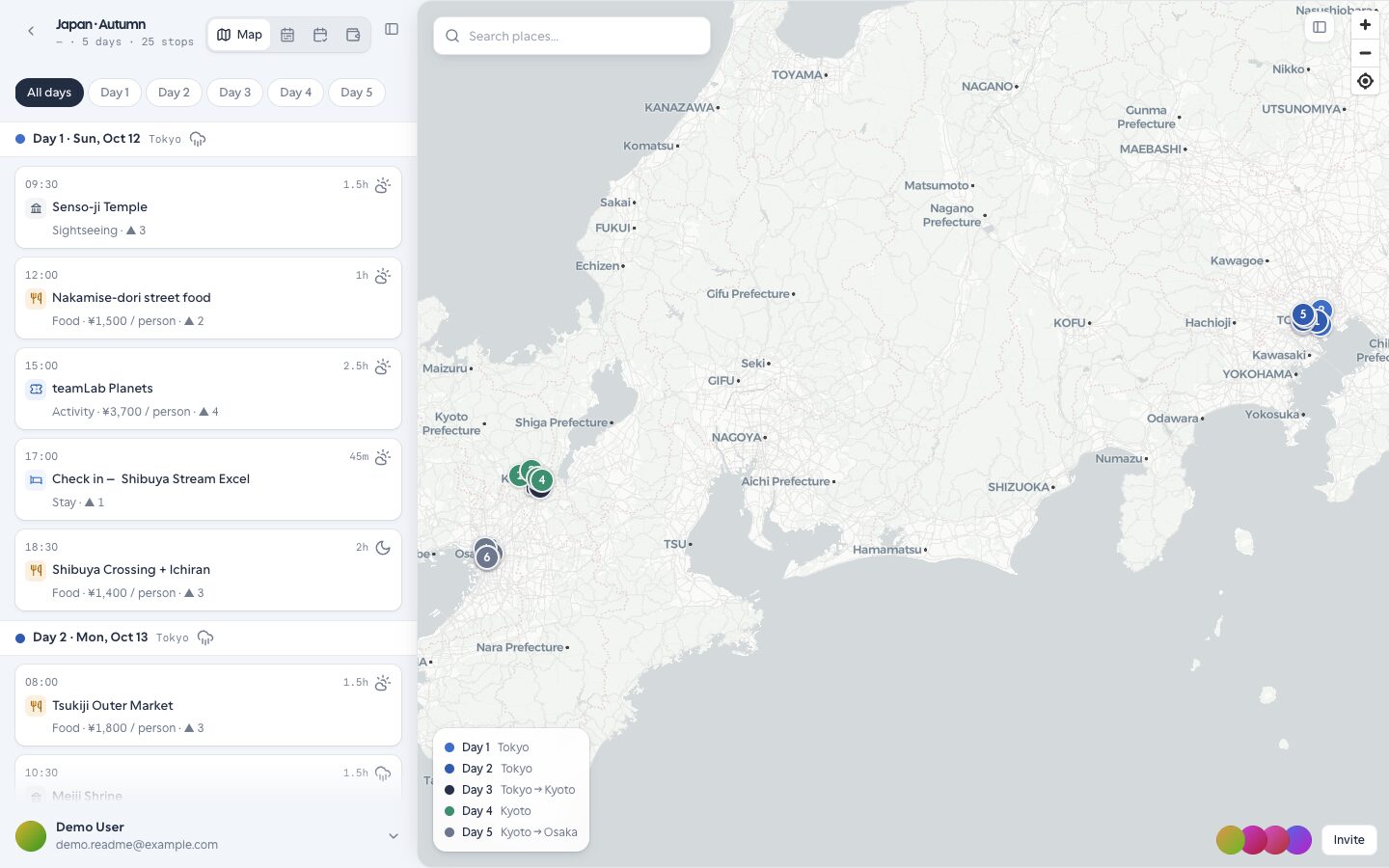Filter the itinerary to Day 1
This screenshot has height=868, width=1389.
tap(115, 93)
